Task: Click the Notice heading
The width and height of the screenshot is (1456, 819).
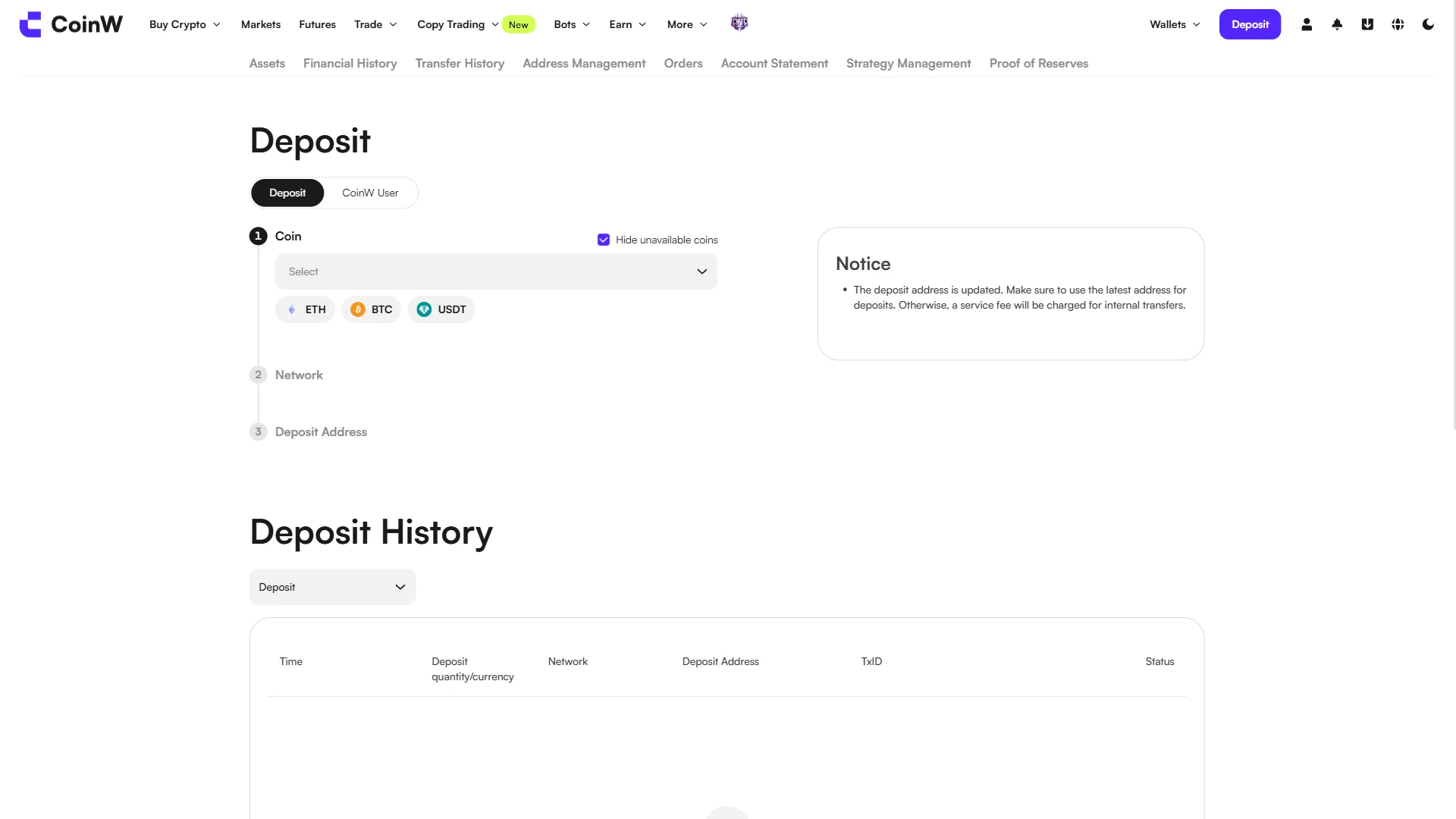Action: coord(863,264)
